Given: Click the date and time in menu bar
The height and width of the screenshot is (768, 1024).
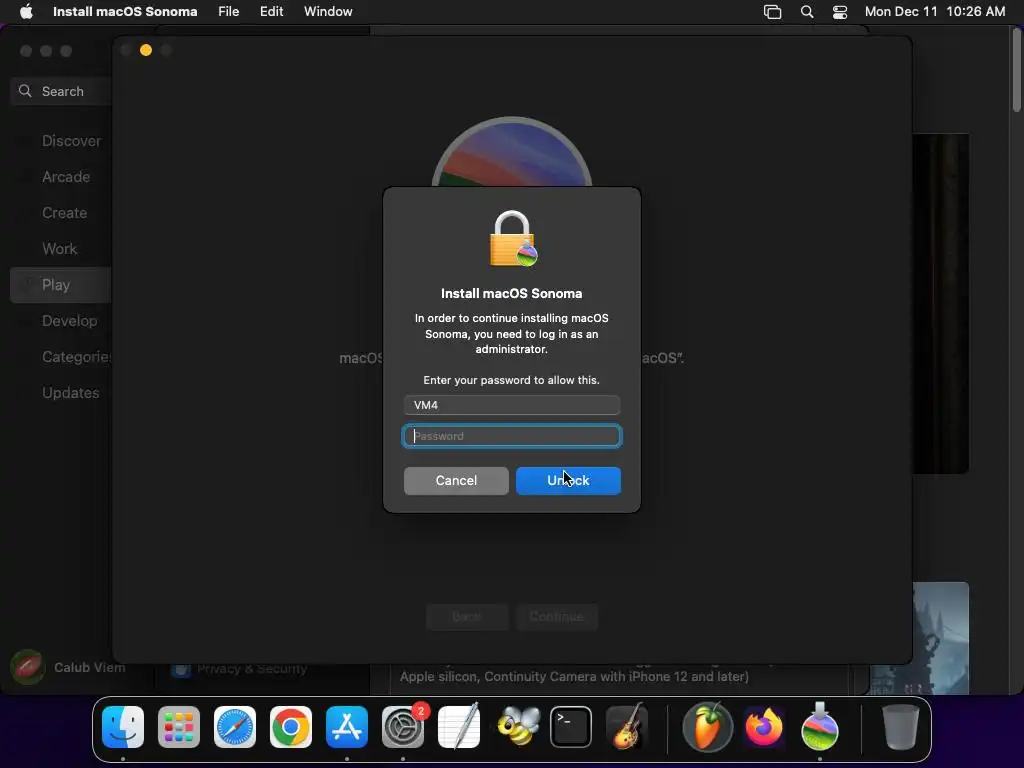Looking at the screenshot, I should [935, 12].
